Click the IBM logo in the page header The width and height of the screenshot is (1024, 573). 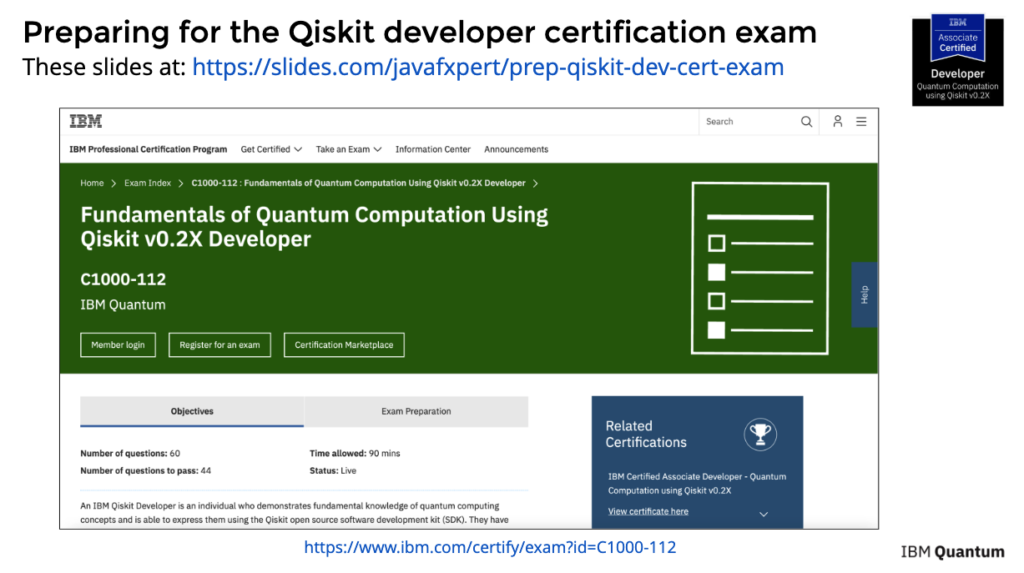(x=86, y=121)
